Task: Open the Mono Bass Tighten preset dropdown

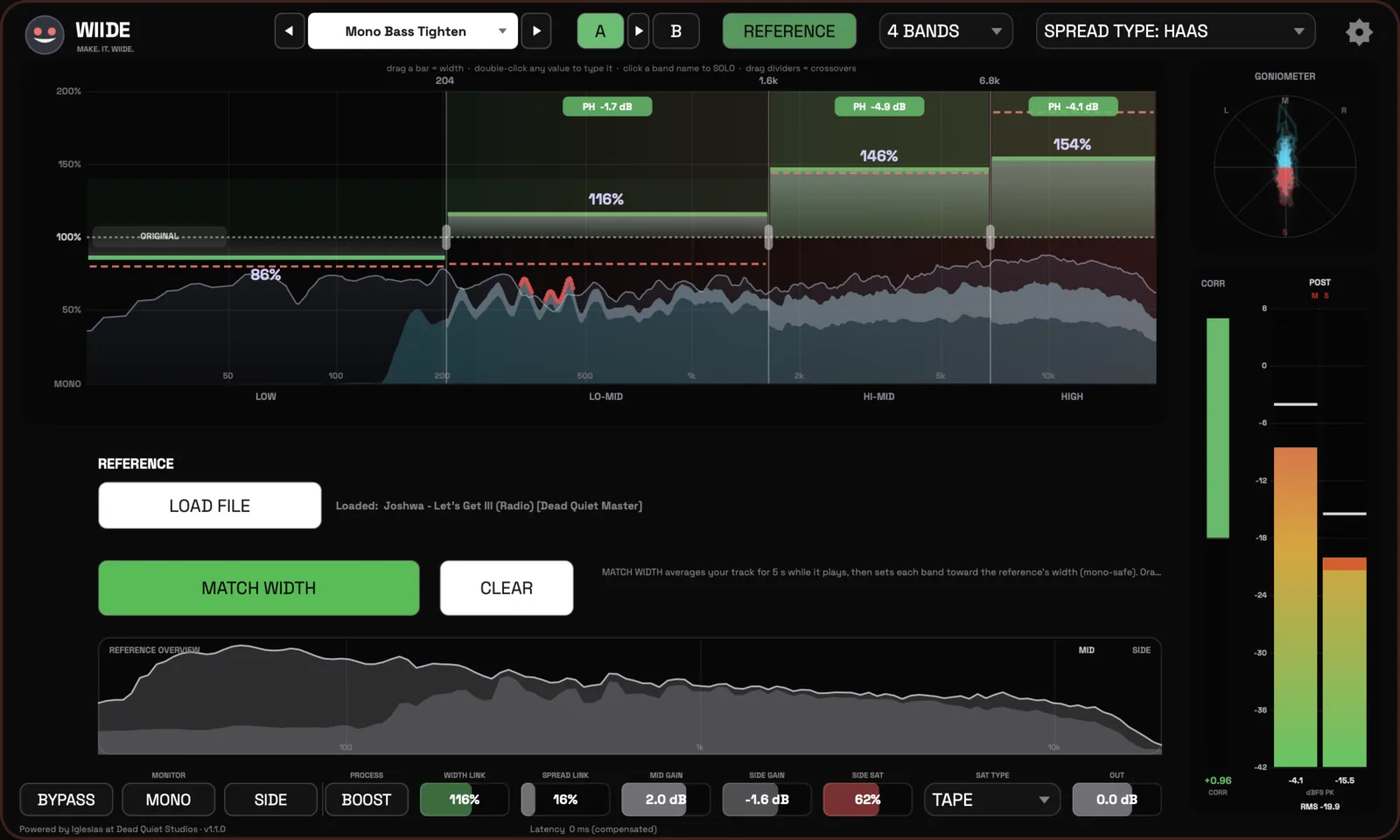Action: point(412,31)
